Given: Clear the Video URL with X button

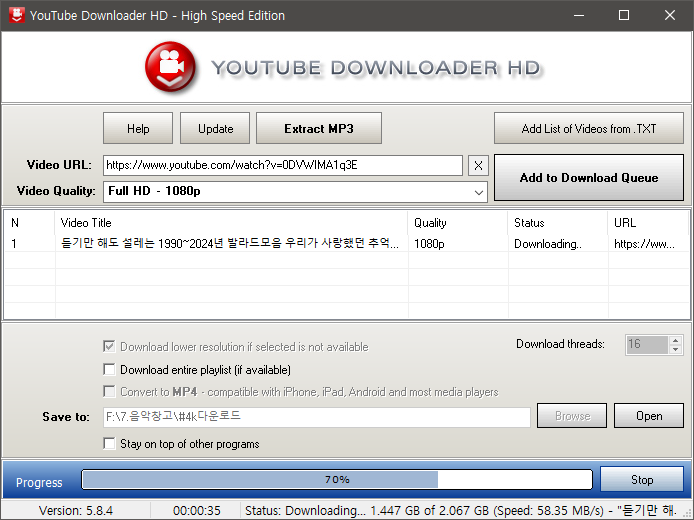Looking at the screenshot, I should (478, 166).
